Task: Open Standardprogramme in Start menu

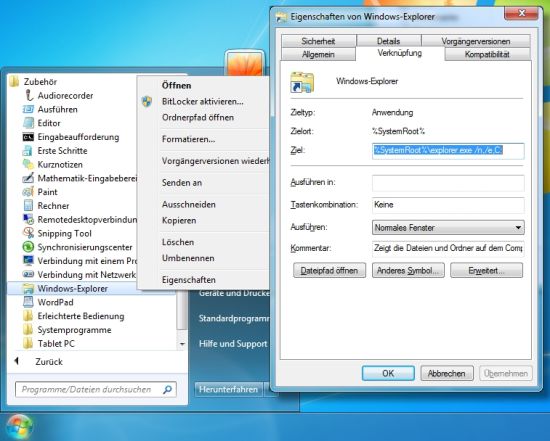Action: (x=234, y=319)
